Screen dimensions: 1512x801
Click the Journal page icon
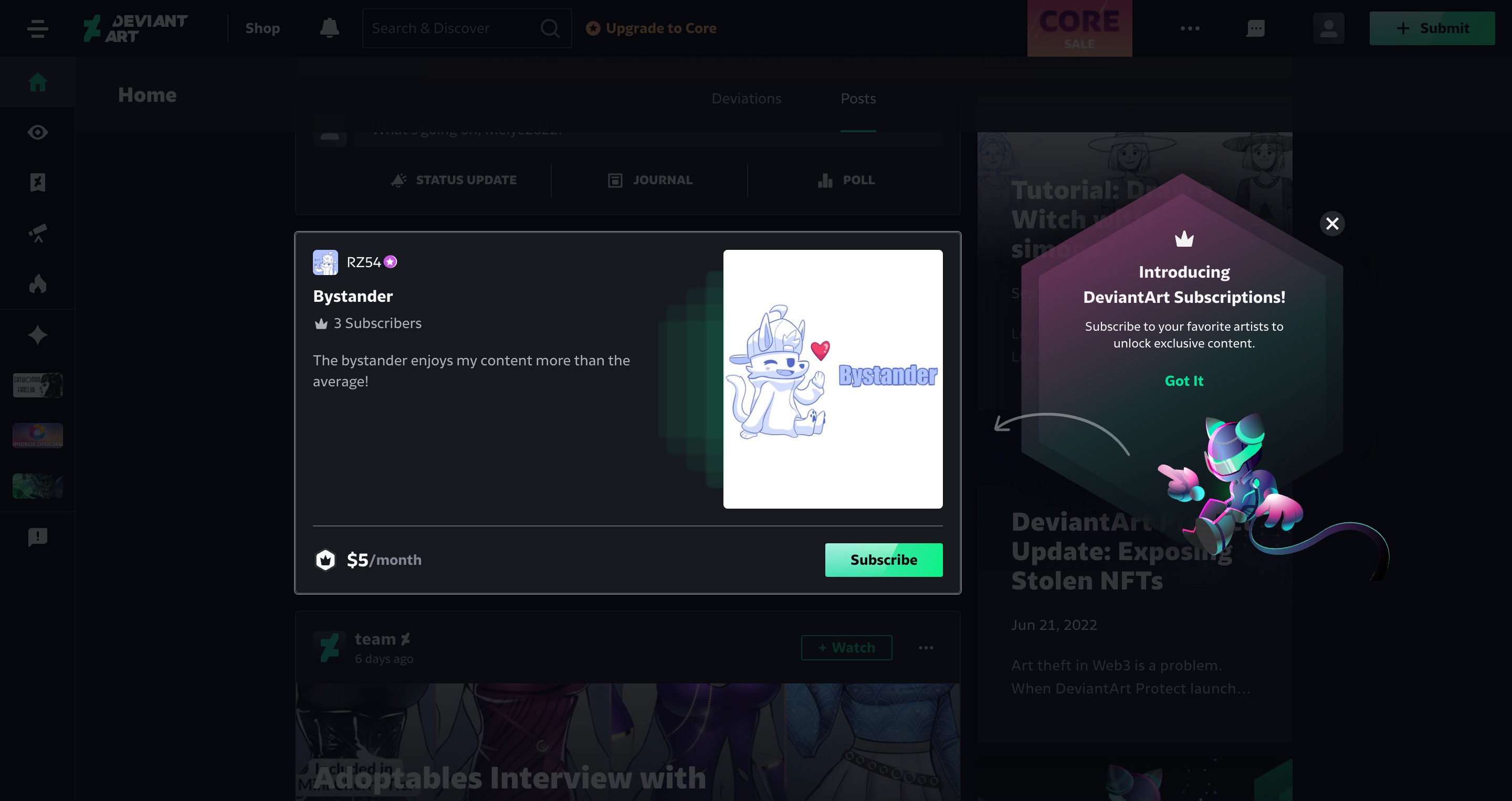coord(615,180)
